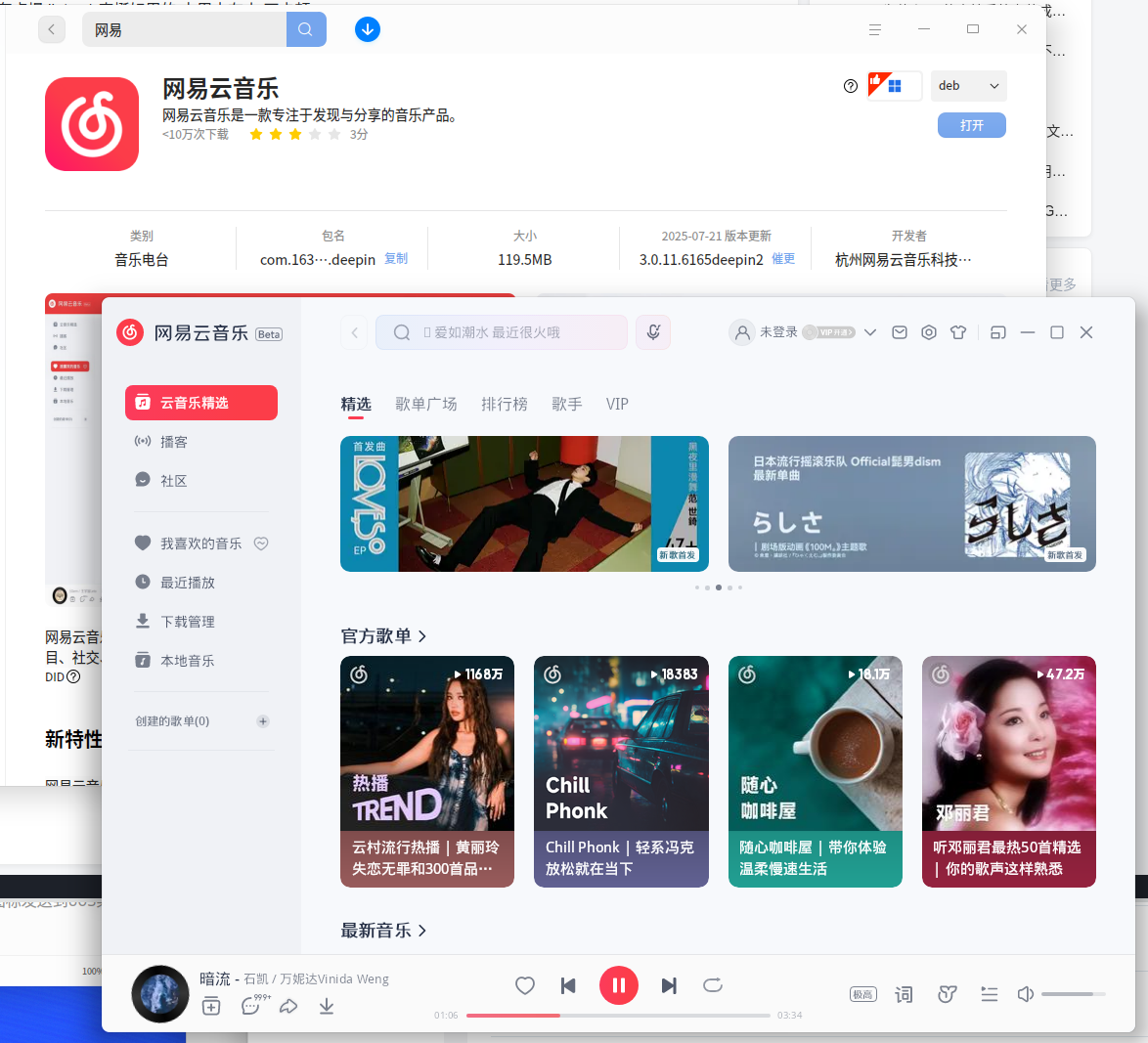Open download manager icon in the app store
Viewport: 1148px width, 1043px height.
(x=368, y=29)
